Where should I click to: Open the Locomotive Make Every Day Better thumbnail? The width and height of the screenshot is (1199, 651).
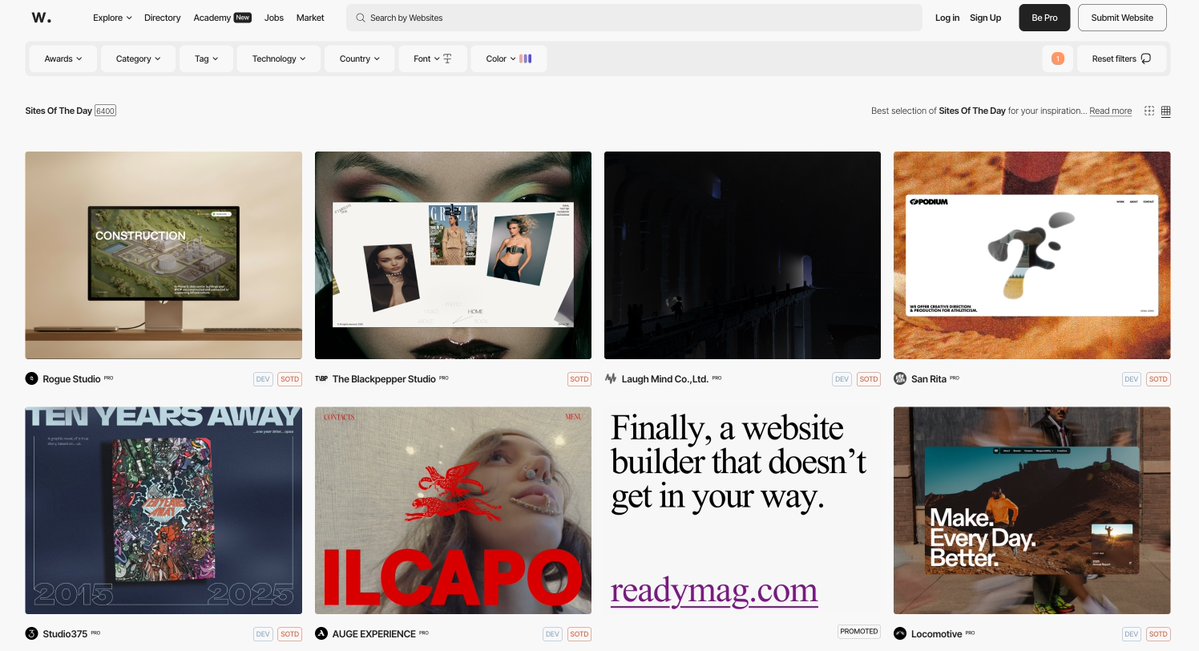coord(1032,510)
